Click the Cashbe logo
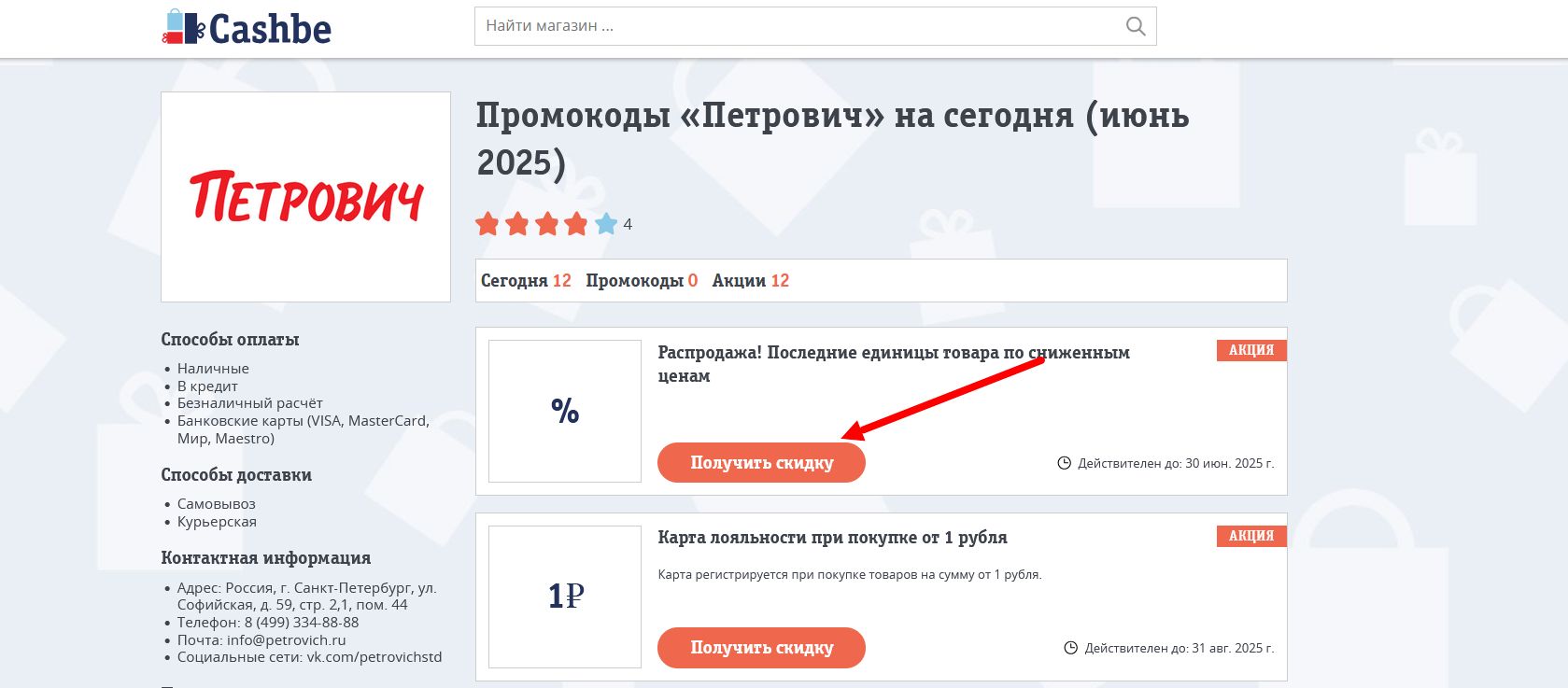Screen dimensions: 1568x688 tap(247, 28)
